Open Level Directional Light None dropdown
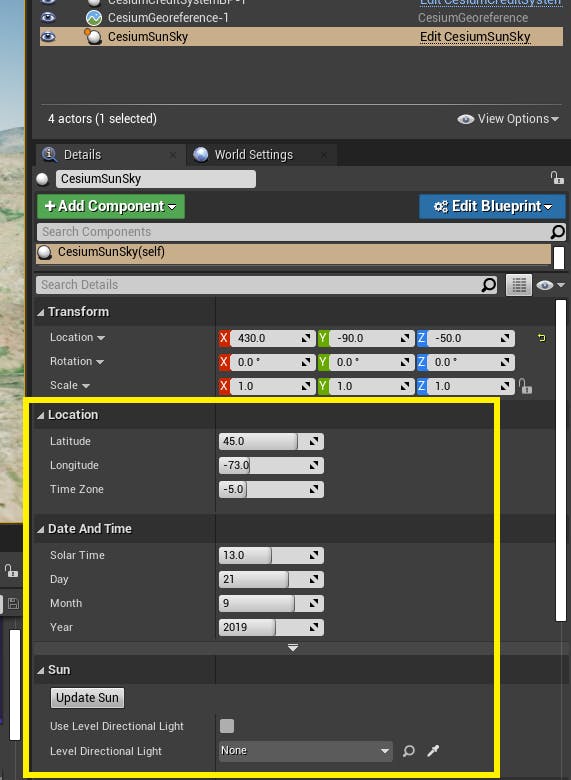This screenshot has width=571, height=780. point(306,751)
